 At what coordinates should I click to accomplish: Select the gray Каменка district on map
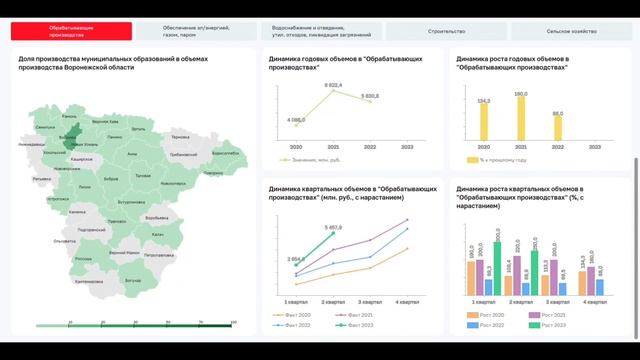(x=77, y=212)
